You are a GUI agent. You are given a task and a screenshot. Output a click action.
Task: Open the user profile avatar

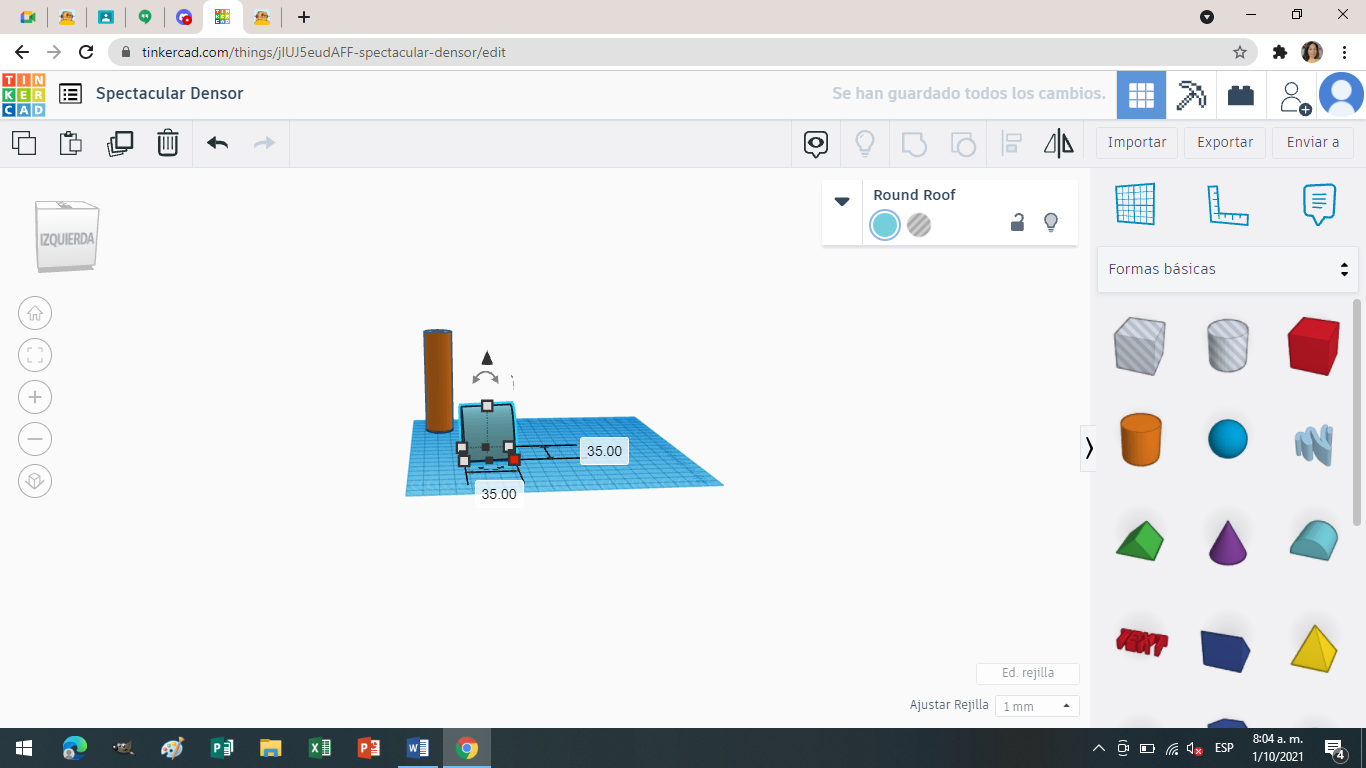point(1341,96)
